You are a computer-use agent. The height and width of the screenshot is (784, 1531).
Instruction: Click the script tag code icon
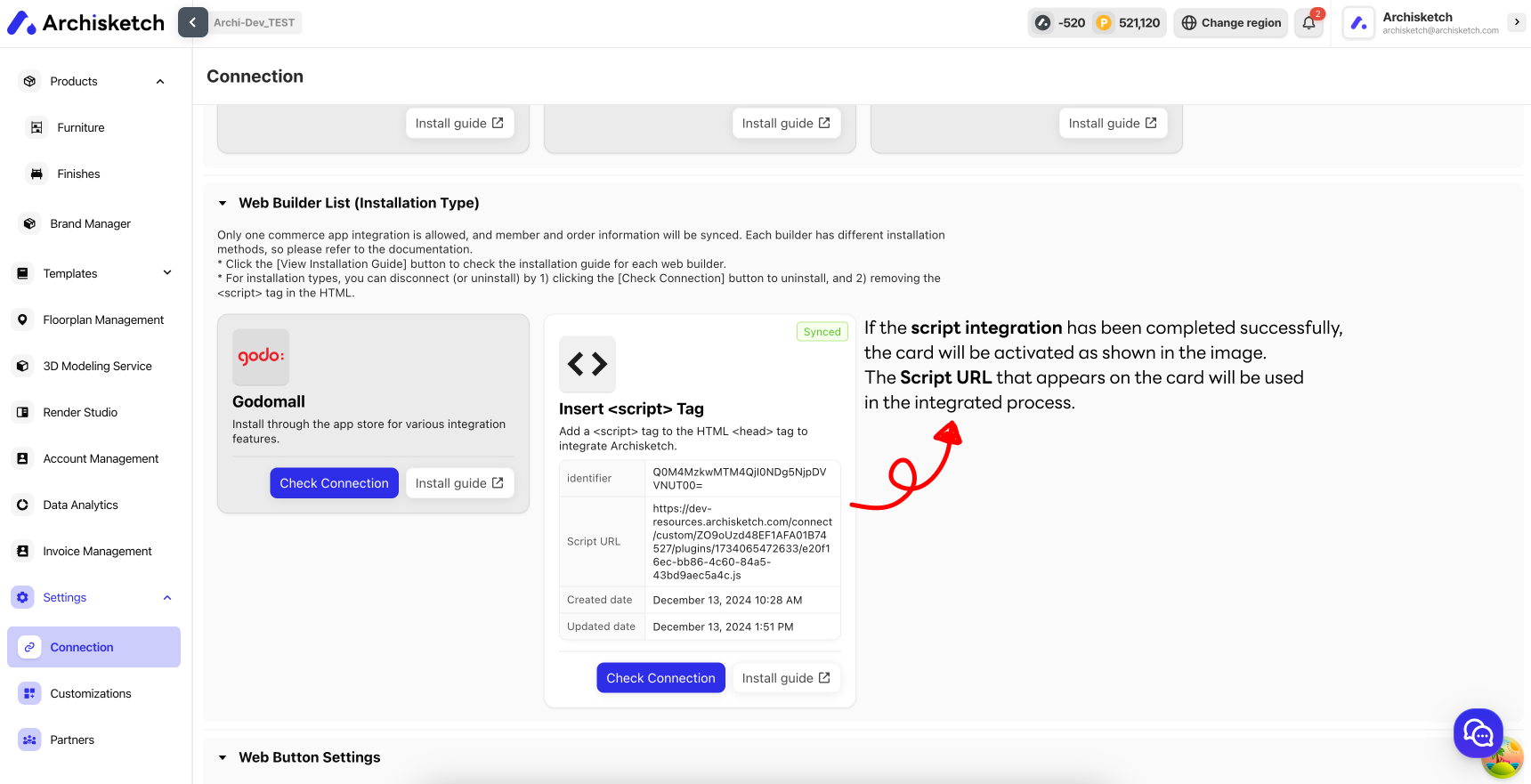tap(587, 364)
